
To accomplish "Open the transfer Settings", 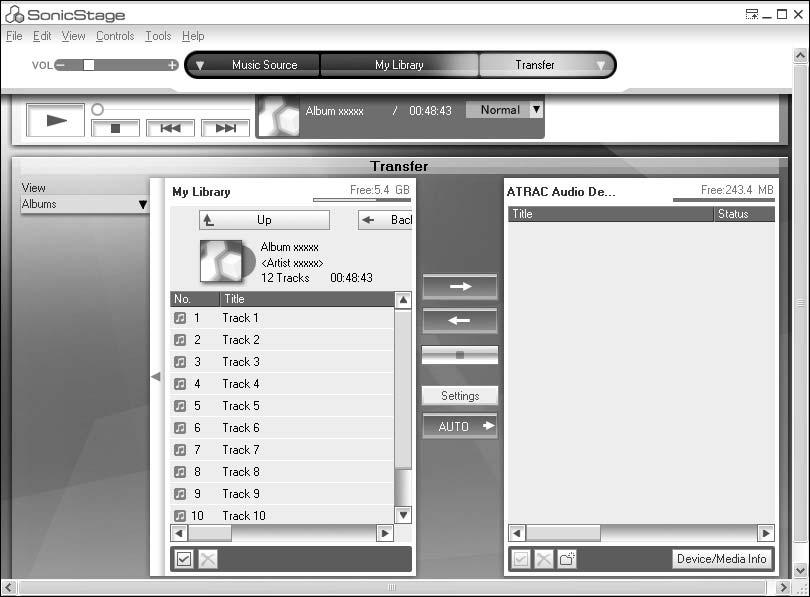I will pos(460,396).
